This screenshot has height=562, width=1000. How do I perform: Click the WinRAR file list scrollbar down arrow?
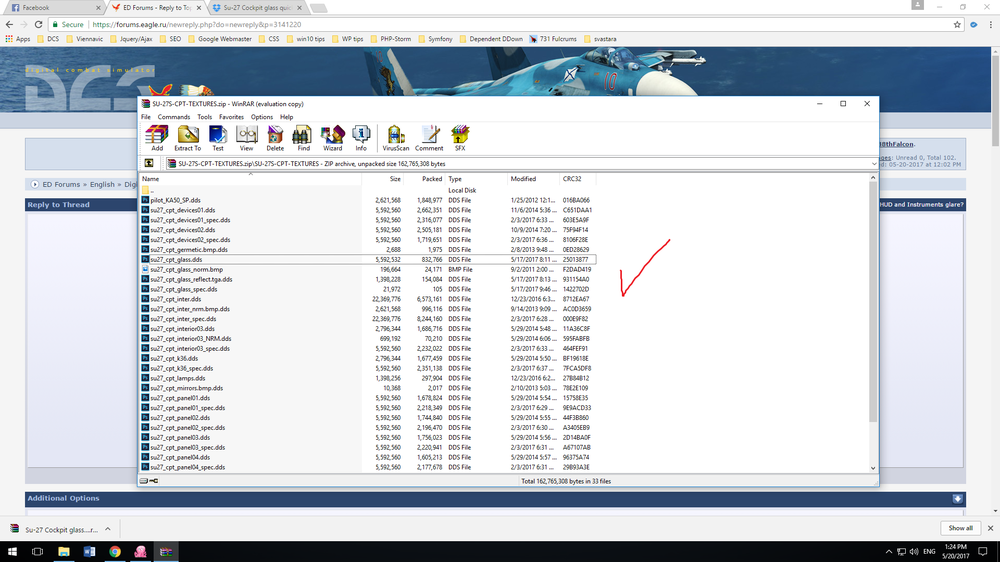coord(873,468)
